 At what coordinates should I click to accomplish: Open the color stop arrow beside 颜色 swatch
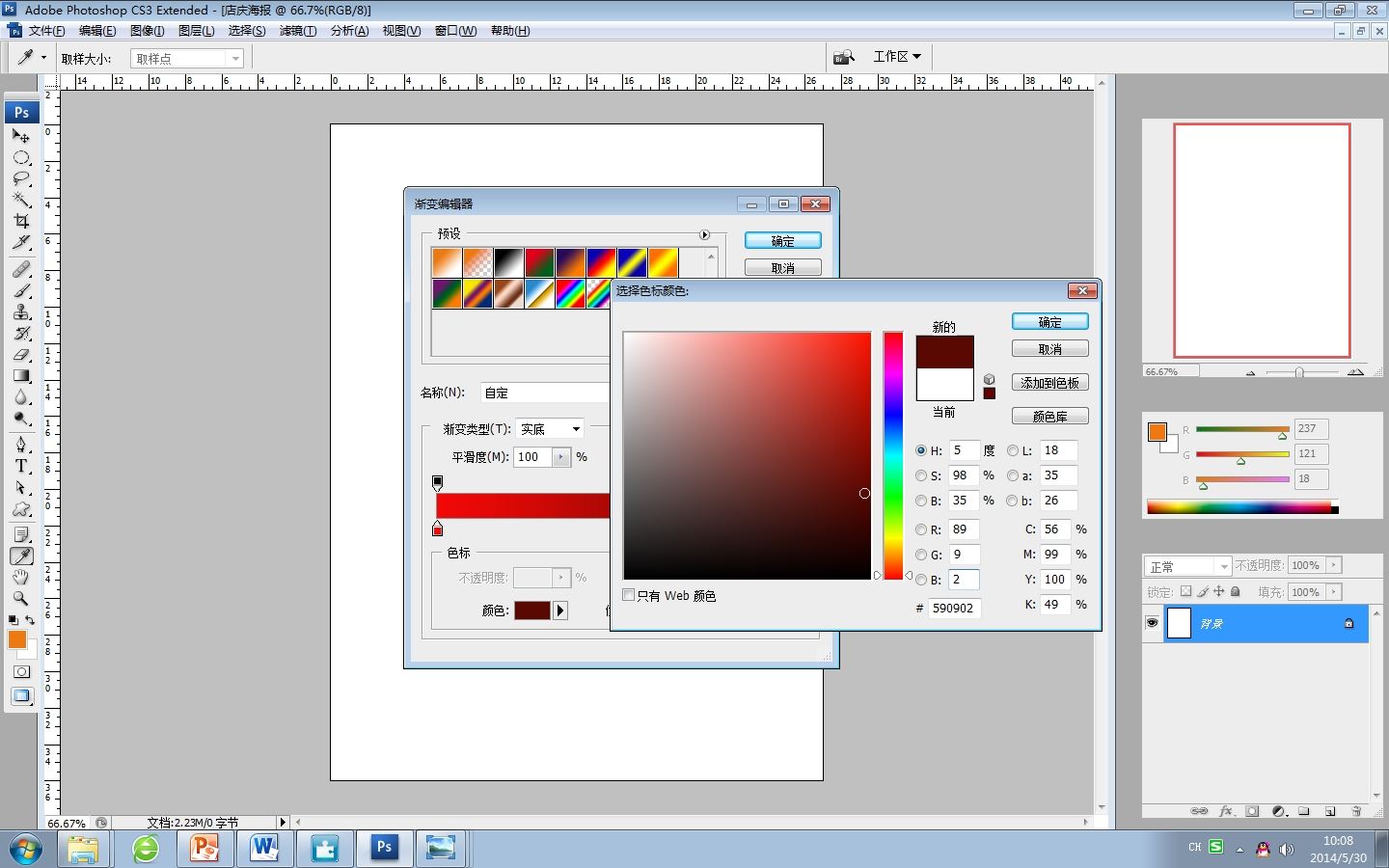pos(560,610)
